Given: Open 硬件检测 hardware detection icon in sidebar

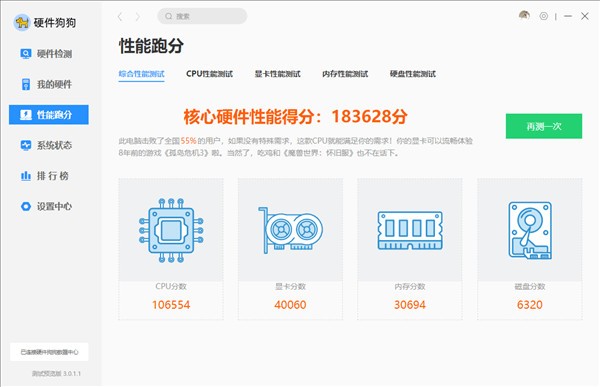Looking at the screenshot, I should pos(26,54).
